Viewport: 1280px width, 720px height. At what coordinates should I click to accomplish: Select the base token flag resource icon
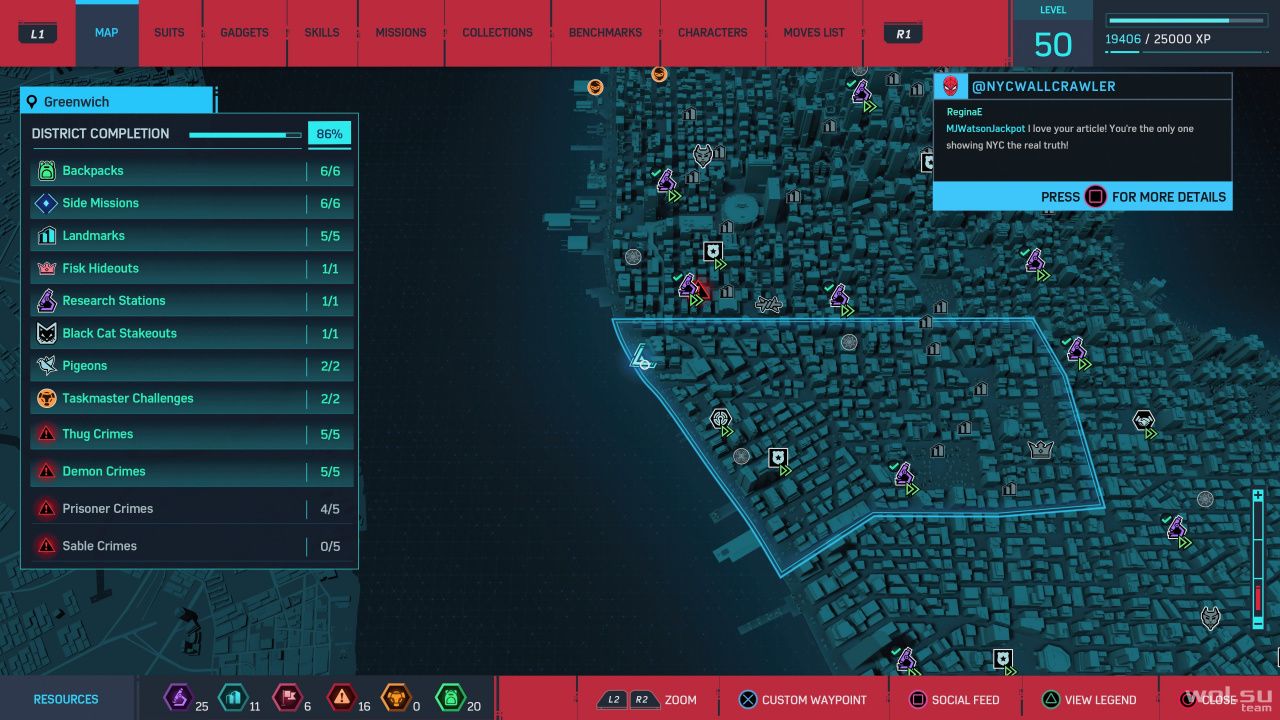[286, 697]
